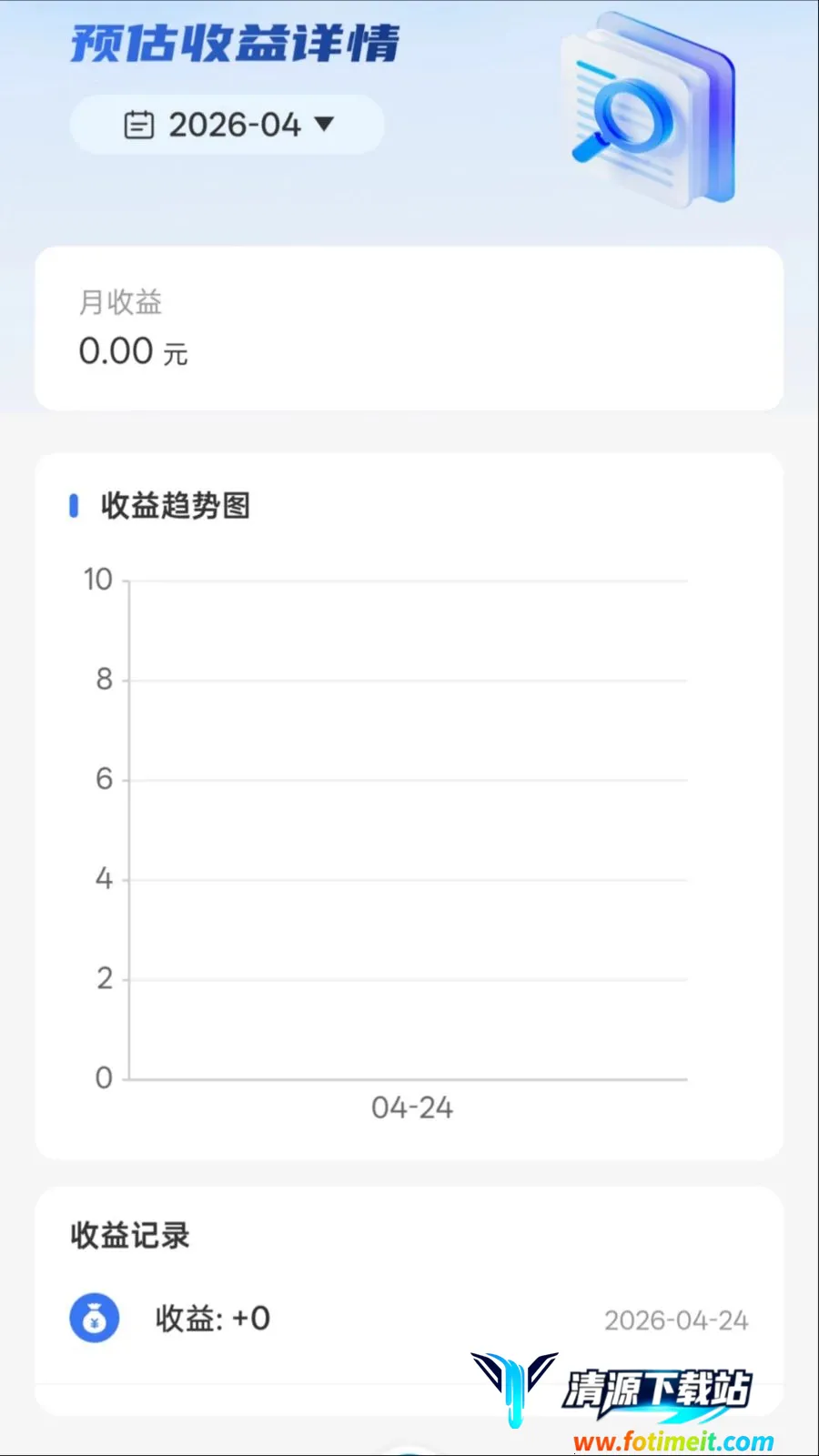Tap the money bag income icon

pyautogui.click(x=95, y=1319)
